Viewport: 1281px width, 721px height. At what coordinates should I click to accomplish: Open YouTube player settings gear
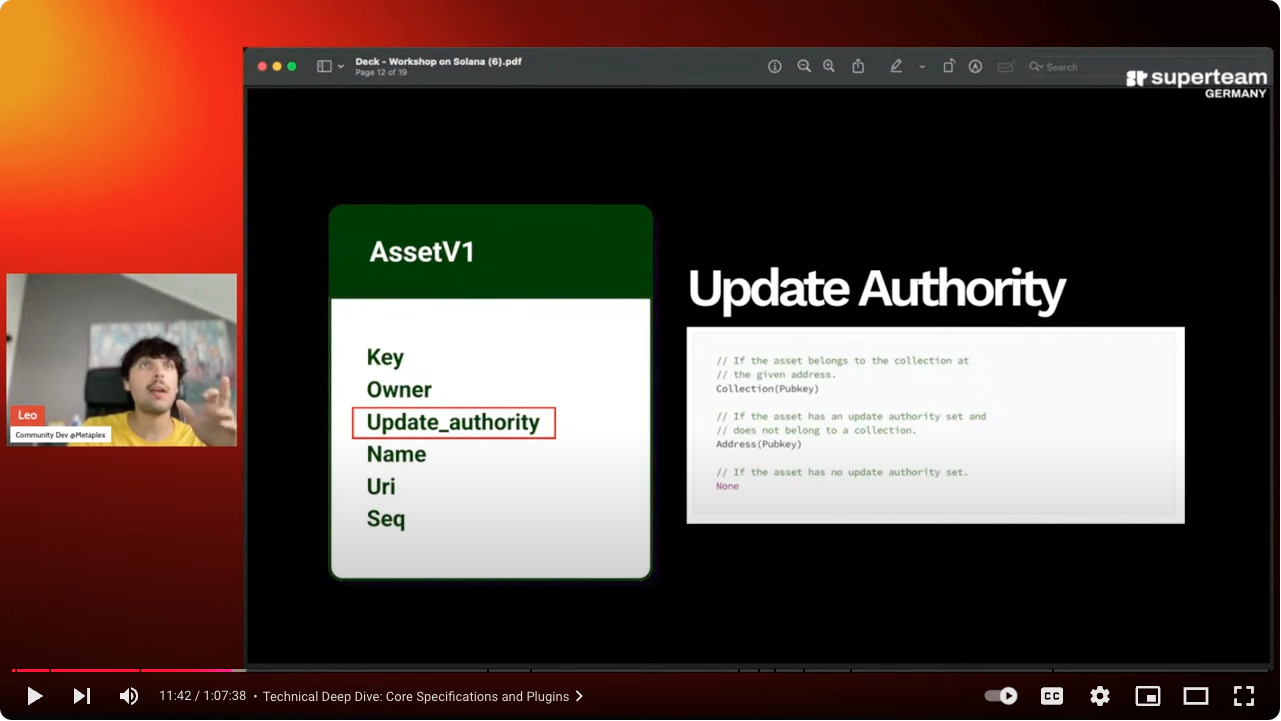(x=1100, y=696)
